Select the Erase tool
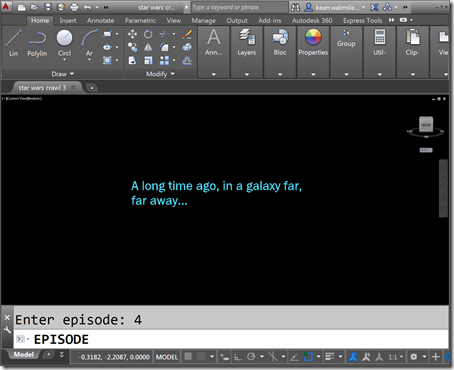 tap(187, 34)
